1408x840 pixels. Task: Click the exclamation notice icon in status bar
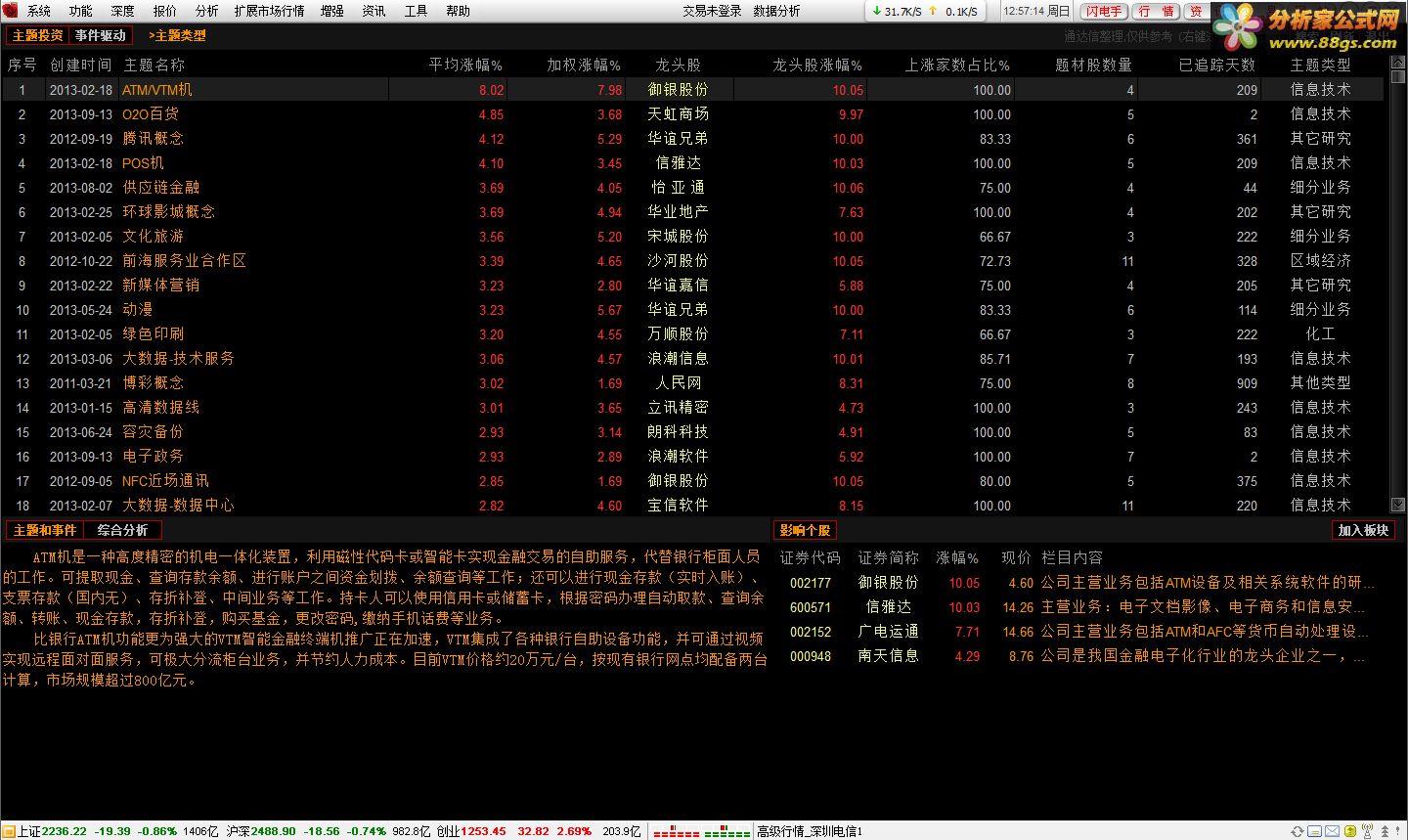click(x=1397, y=831)
